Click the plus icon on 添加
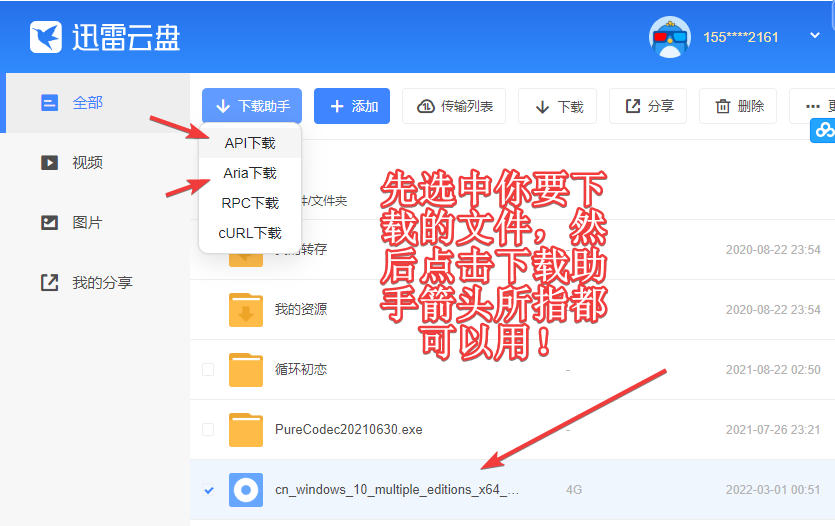This screenshot has height=526, width=835. tap(337, 106)
